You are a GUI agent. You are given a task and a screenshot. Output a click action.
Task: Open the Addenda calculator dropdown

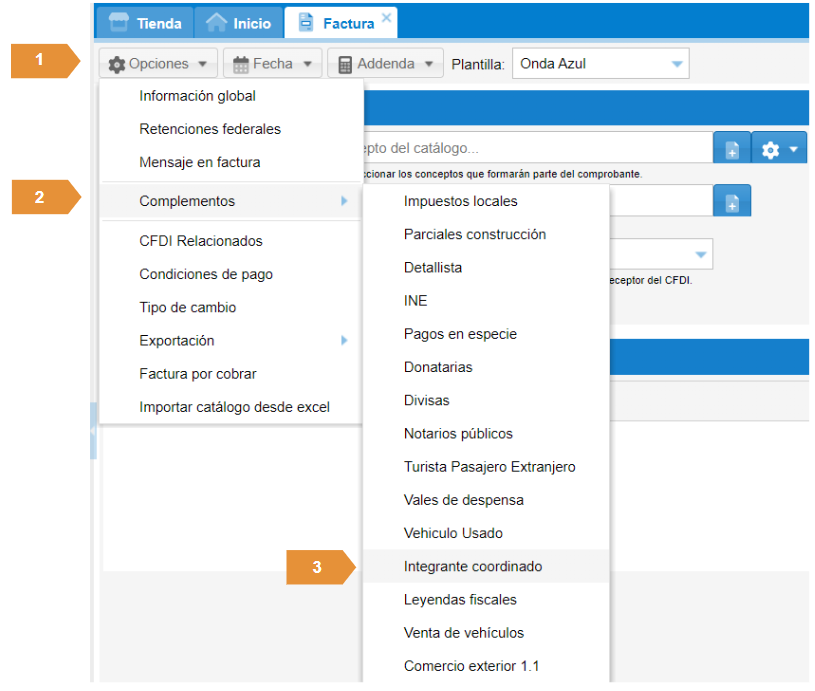pos(385,64)
